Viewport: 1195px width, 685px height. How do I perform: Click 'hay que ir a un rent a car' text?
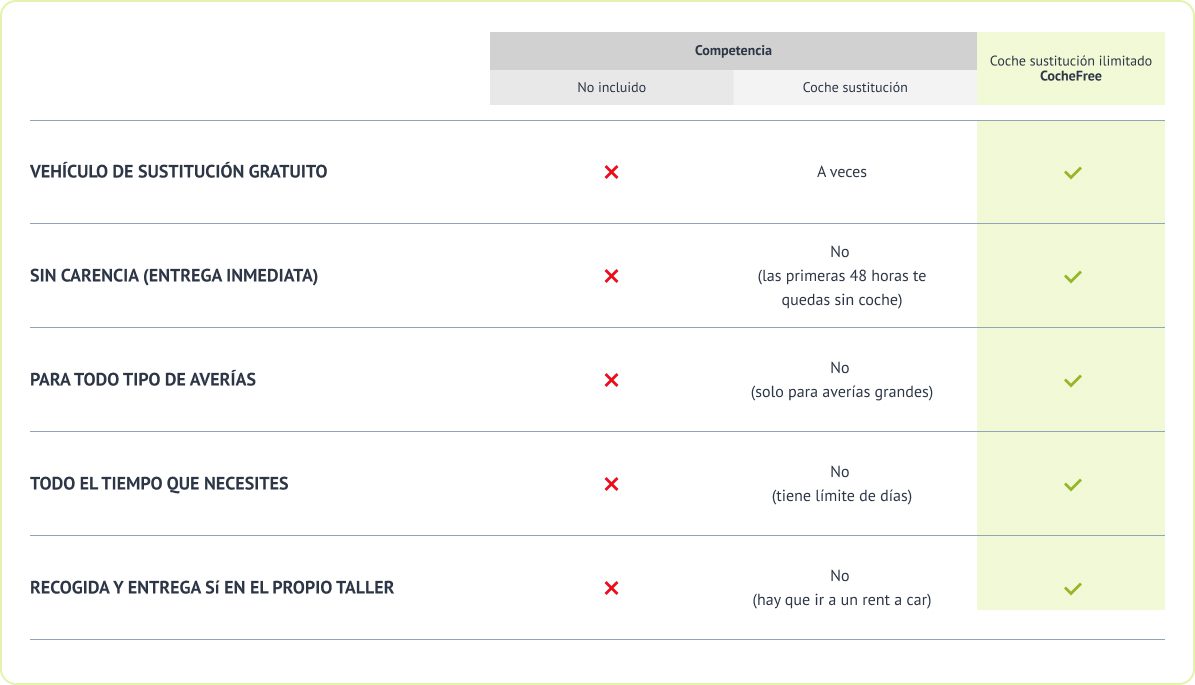(841, 600)
